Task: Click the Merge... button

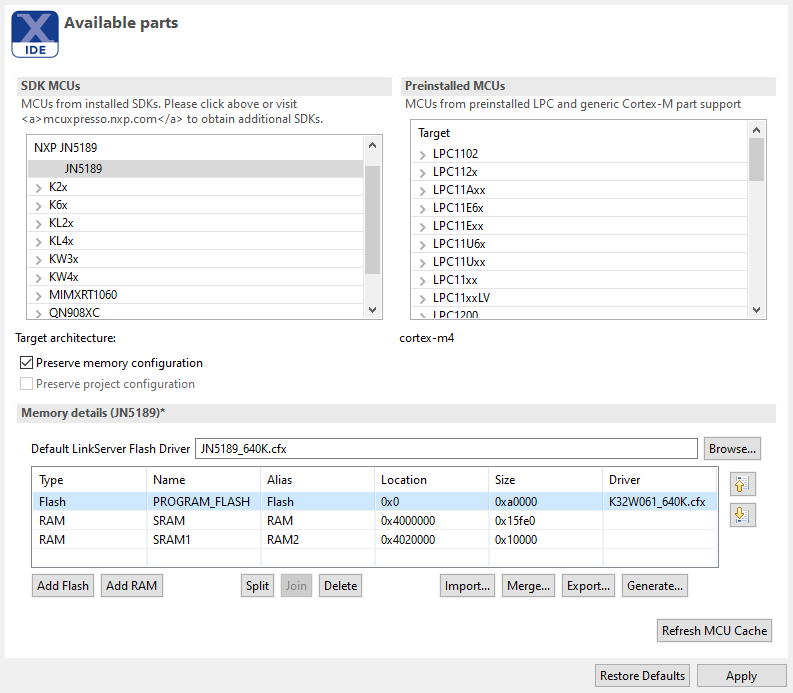Action: 528,586
